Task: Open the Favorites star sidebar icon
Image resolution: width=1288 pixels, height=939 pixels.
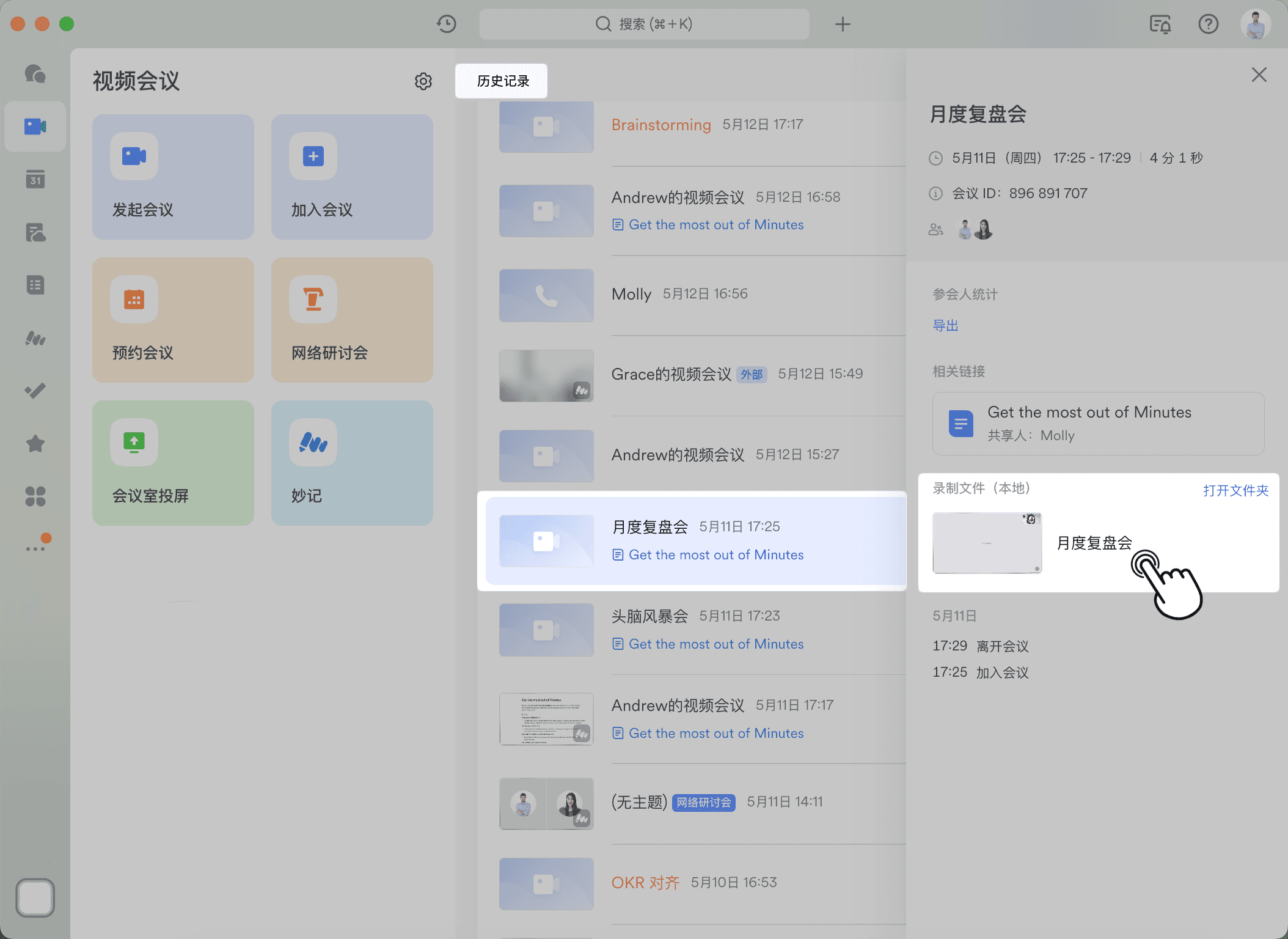Action: click(x=35, y=443)
